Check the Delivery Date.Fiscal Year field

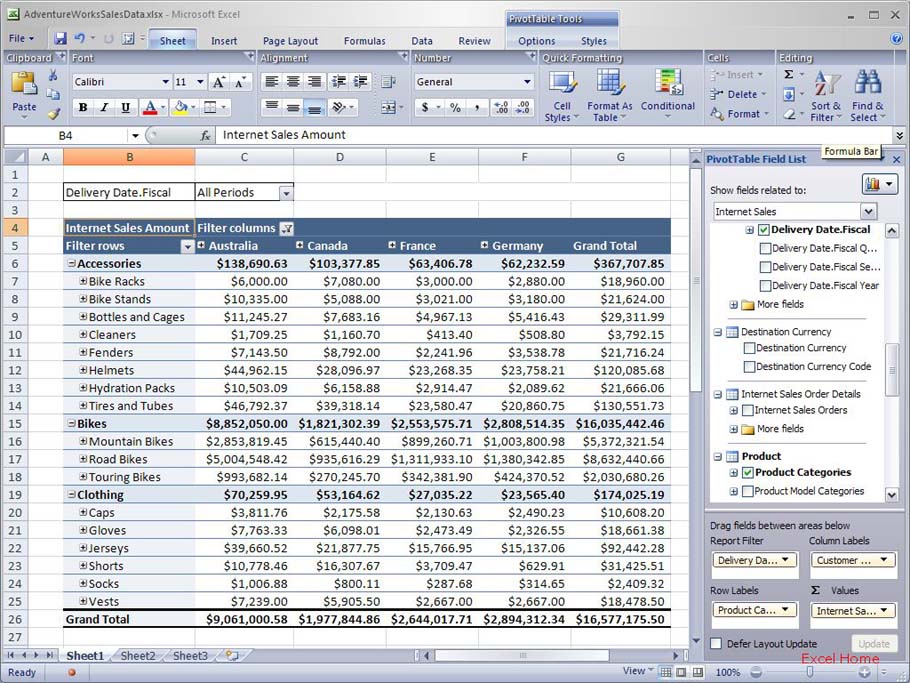pyautogui.click(x=765, y=286)
